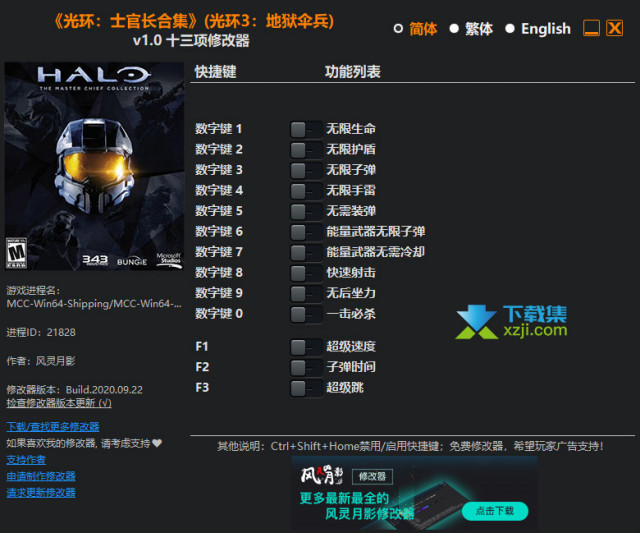Toggle the 无限生命 switch
The height and width of the screenshot is (533, 640).
pyautogui.click(x=306, y=129)
